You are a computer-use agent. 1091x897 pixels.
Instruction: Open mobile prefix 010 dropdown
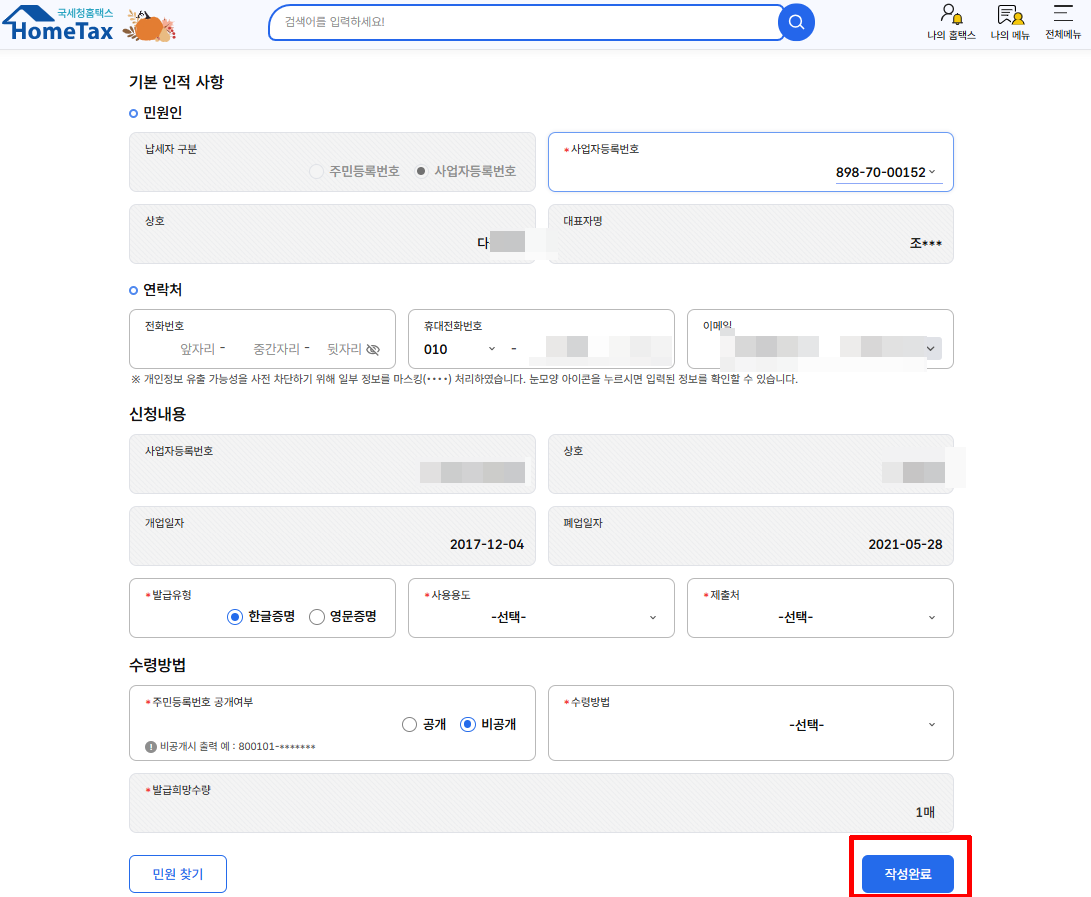pyautogui.click(x=461, y=349)
